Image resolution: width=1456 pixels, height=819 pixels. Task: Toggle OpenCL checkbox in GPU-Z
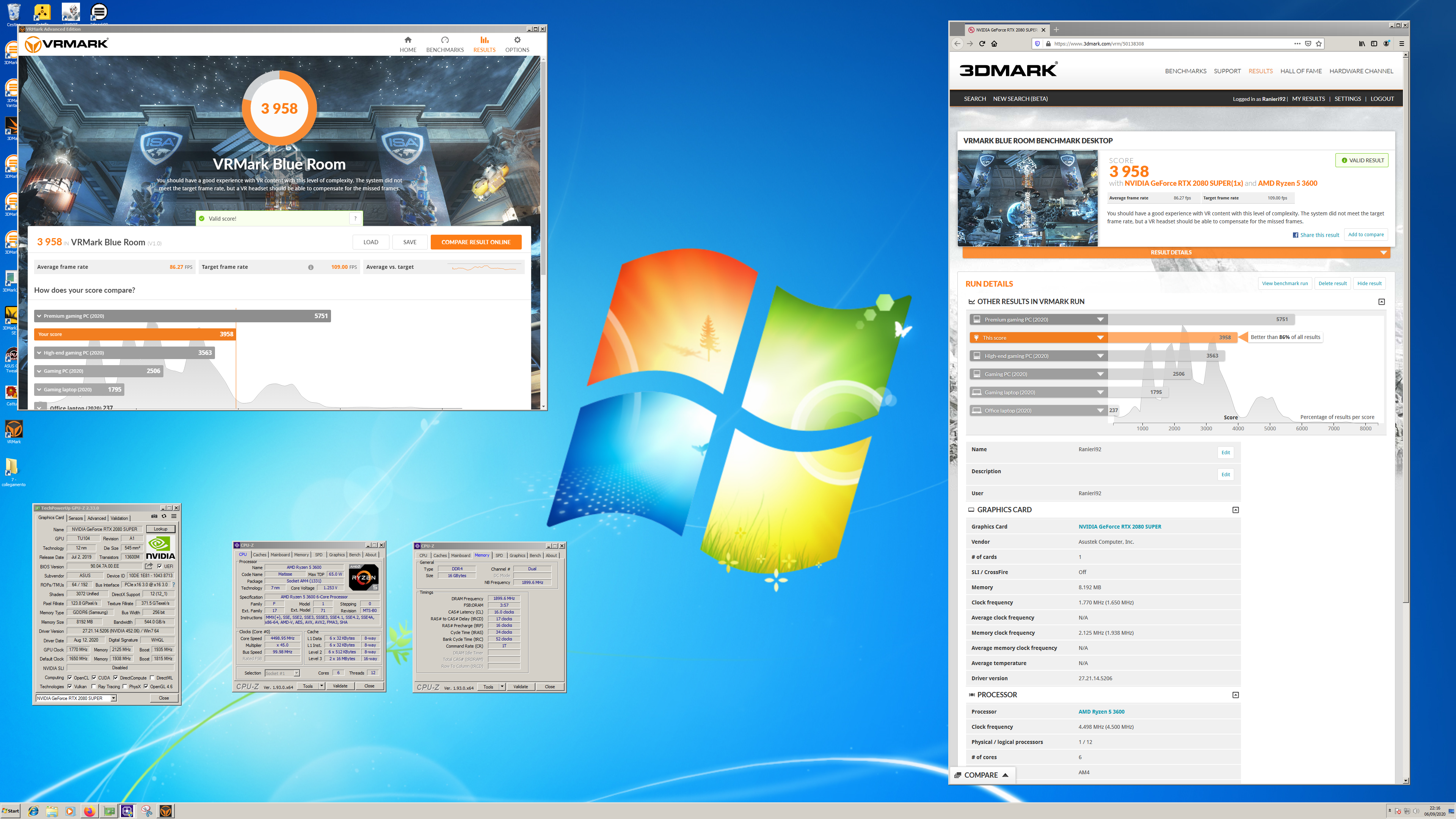coord(69,678)
